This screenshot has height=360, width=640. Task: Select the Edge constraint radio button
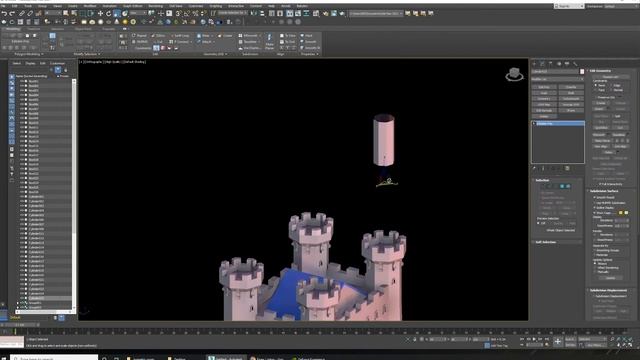click(611, 85)
